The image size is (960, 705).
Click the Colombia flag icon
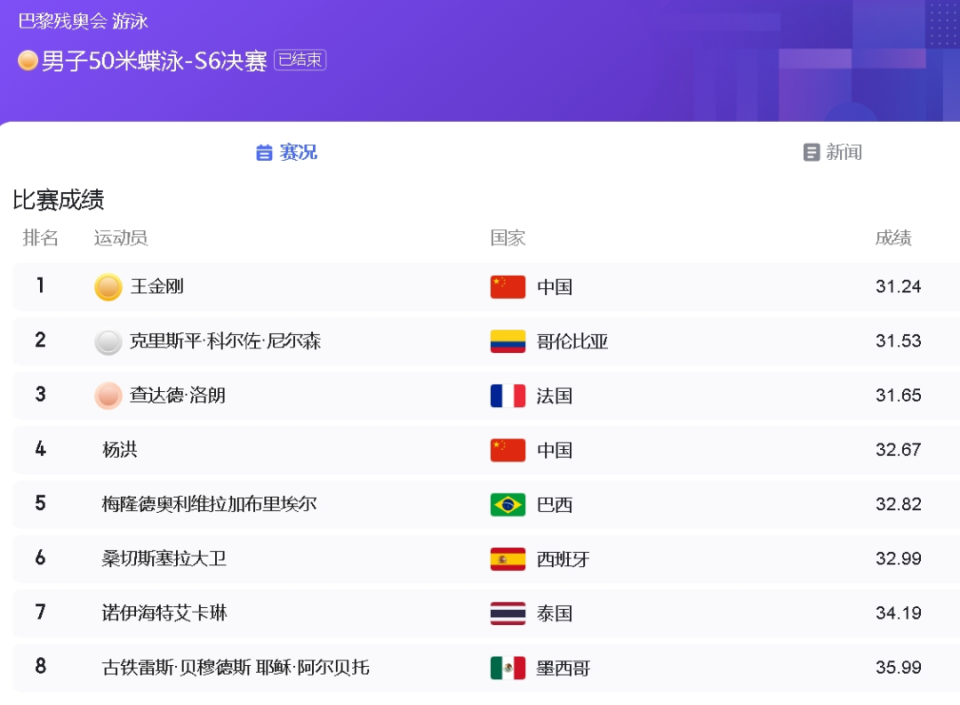505,341
